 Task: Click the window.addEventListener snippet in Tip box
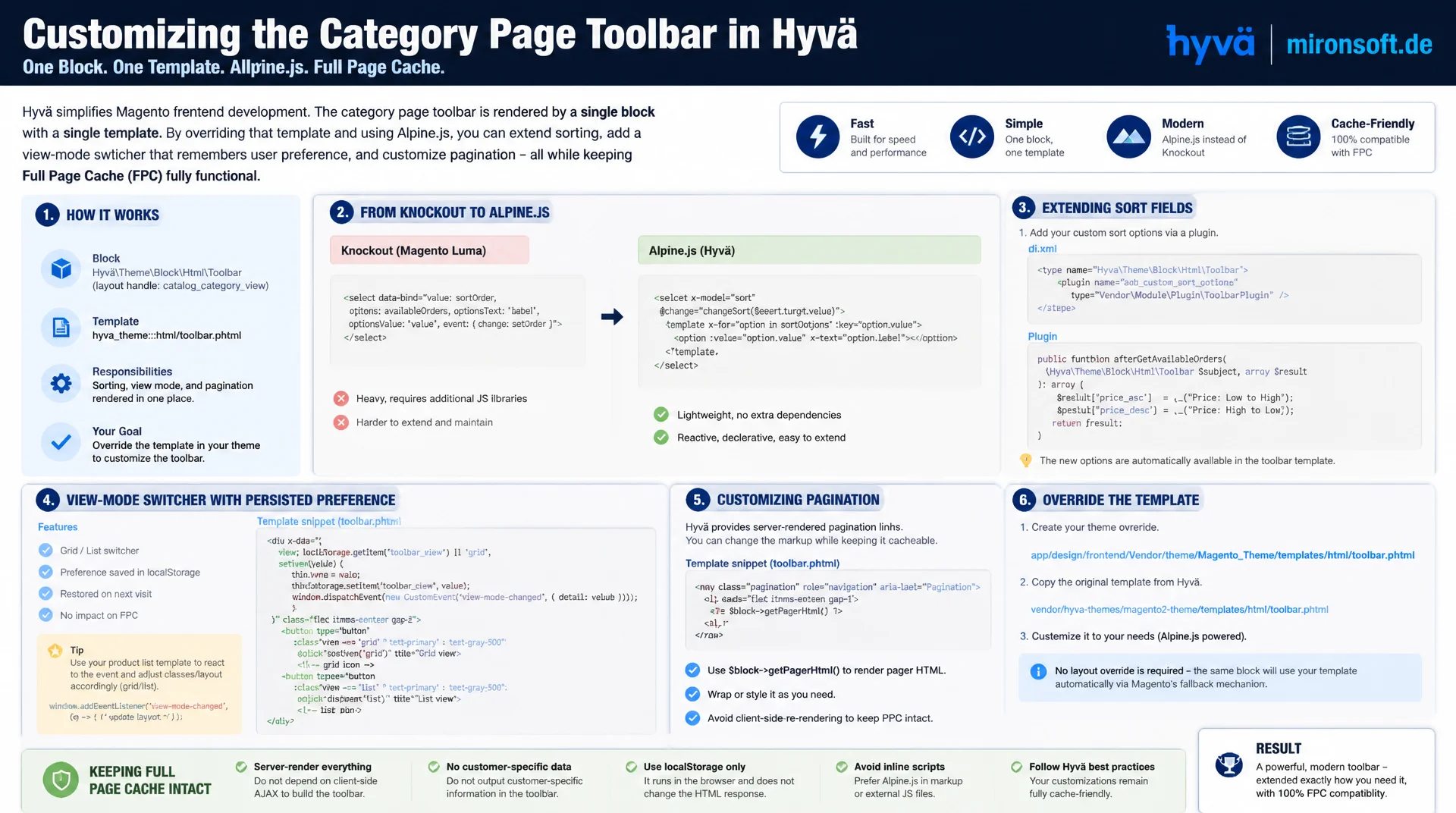[138, 711]
